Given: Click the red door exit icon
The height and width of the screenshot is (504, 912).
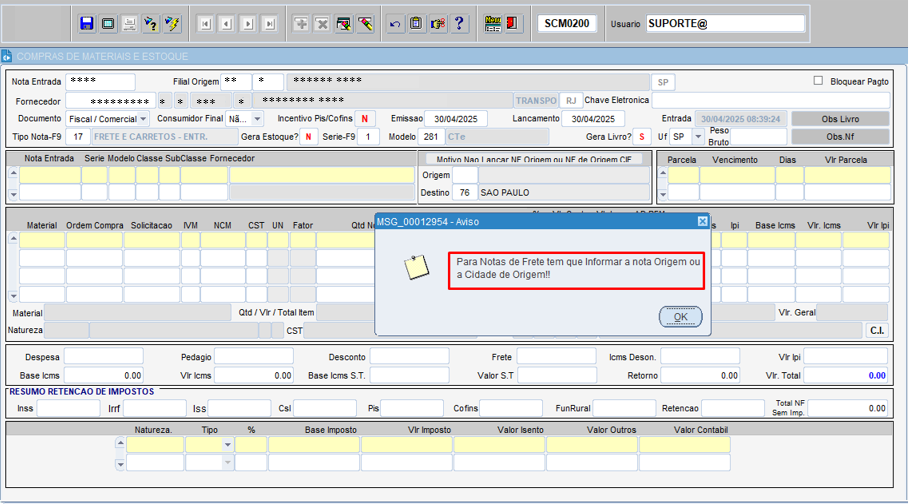Looking at the screenshot, I should coord(512,23).
